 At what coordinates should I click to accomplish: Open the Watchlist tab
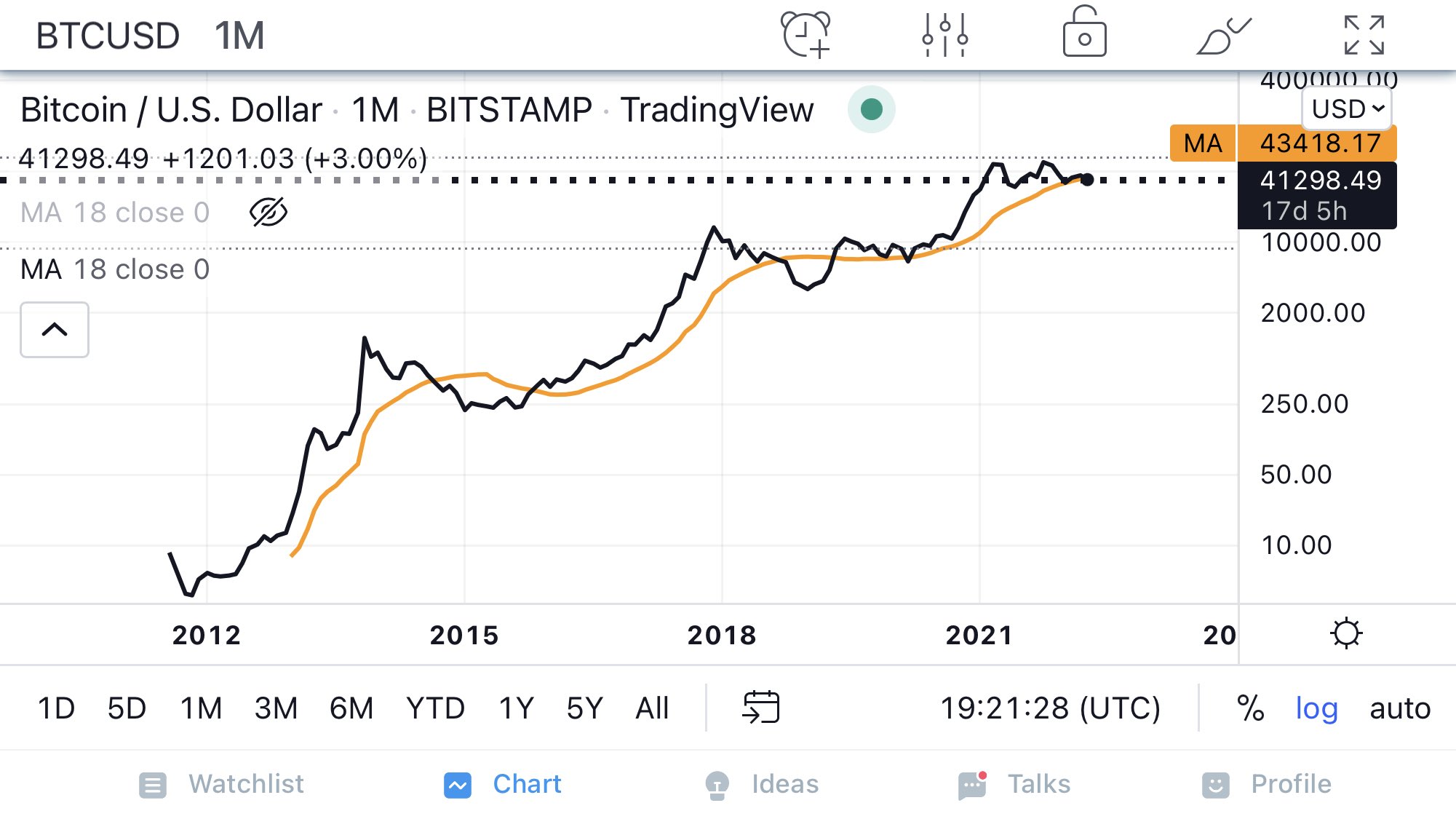click(221, 784)
